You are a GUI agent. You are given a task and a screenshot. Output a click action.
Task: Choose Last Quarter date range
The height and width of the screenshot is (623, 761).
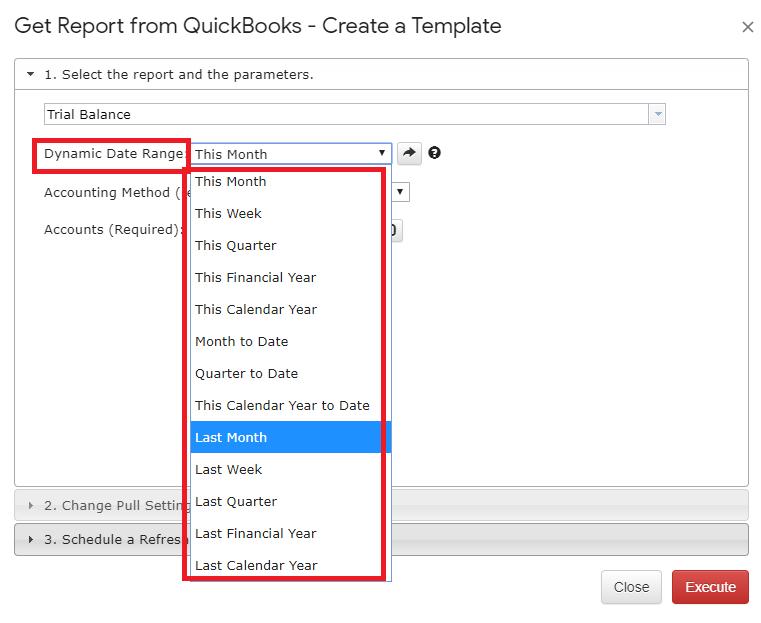tap(291, 502)
